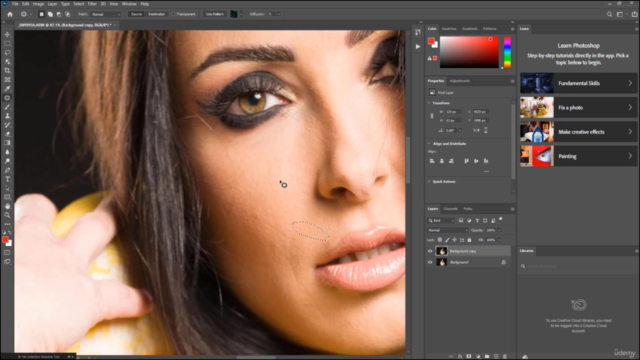This screenshot has height=360, width=640.
Task: Select the Gradient tool
Action: (x=7, y=143)
